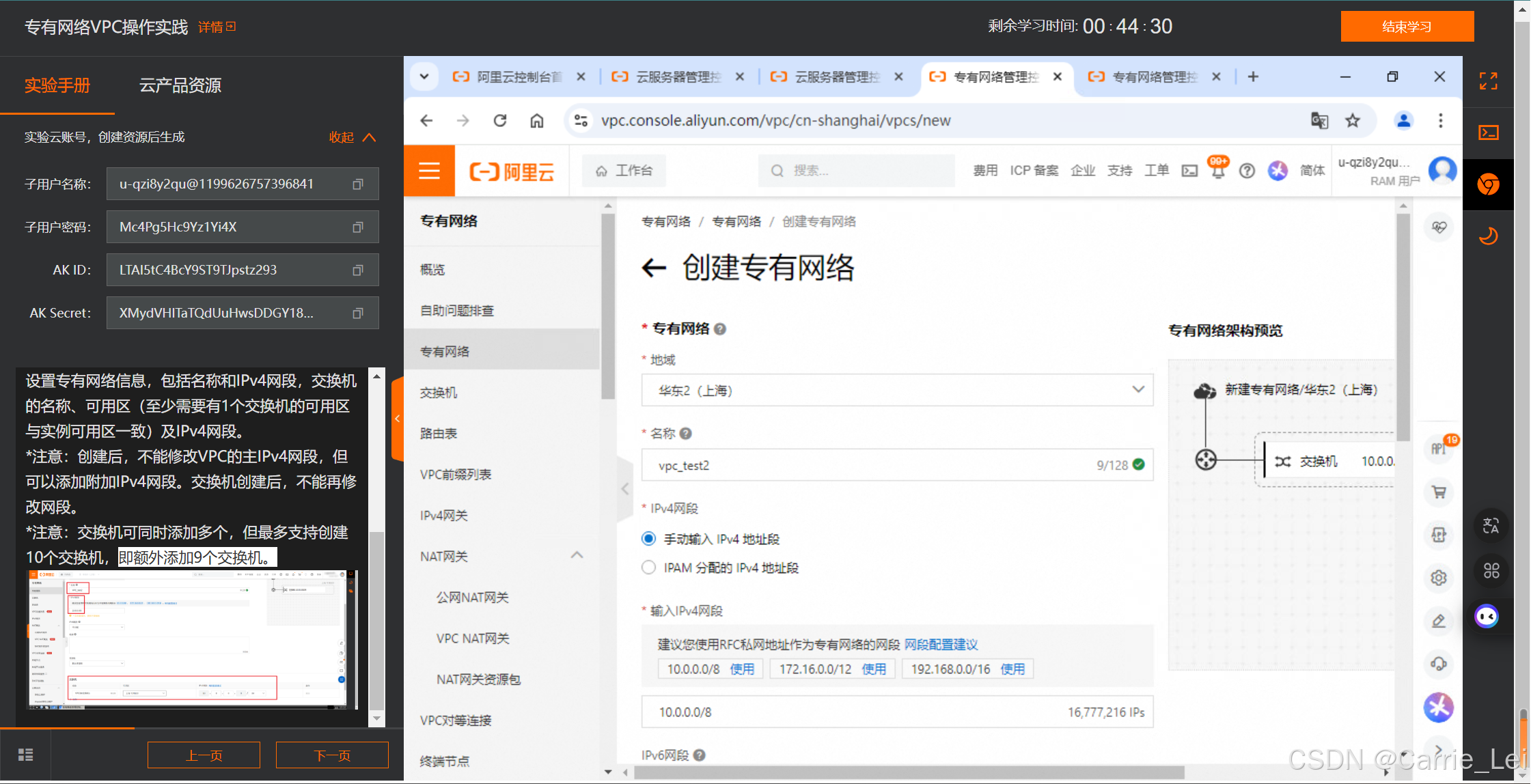The width and height of the screenshot is (1531, 784).
Task: Copy the AK Secret value
Action: click(x=357, y=313)
